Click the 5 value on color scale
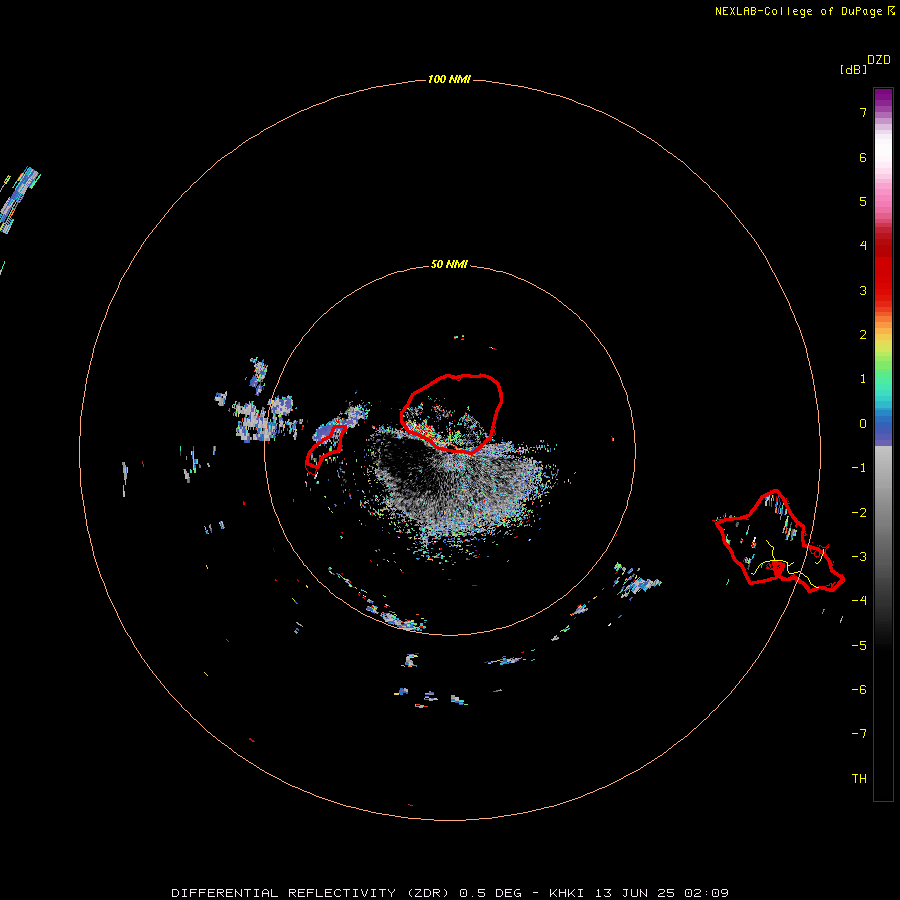Screen dimensions: 900x900 [x=863, y=201]
